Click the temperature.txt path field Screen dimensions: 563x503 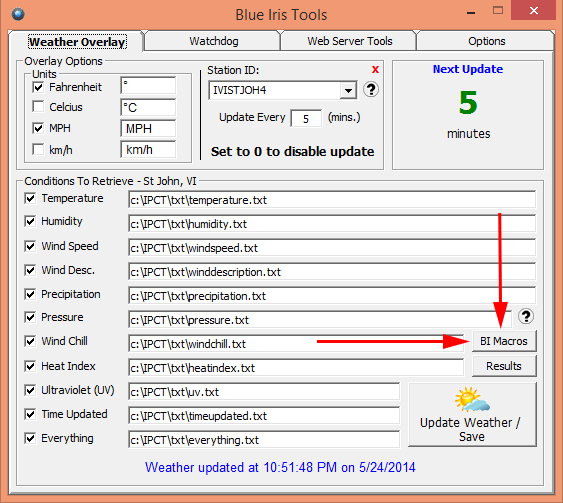(332, 200)
